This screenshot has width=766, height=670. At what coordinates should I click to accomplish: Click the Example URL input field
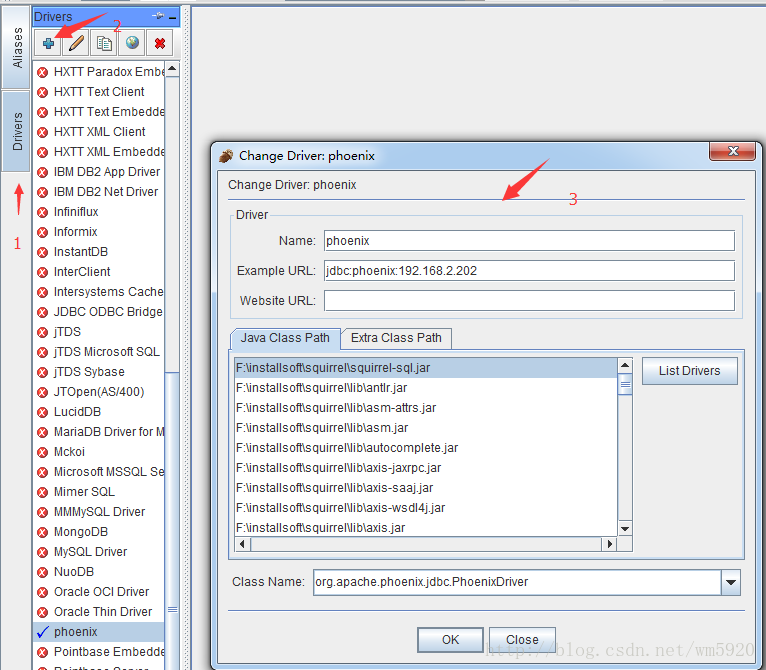[529, 271]
